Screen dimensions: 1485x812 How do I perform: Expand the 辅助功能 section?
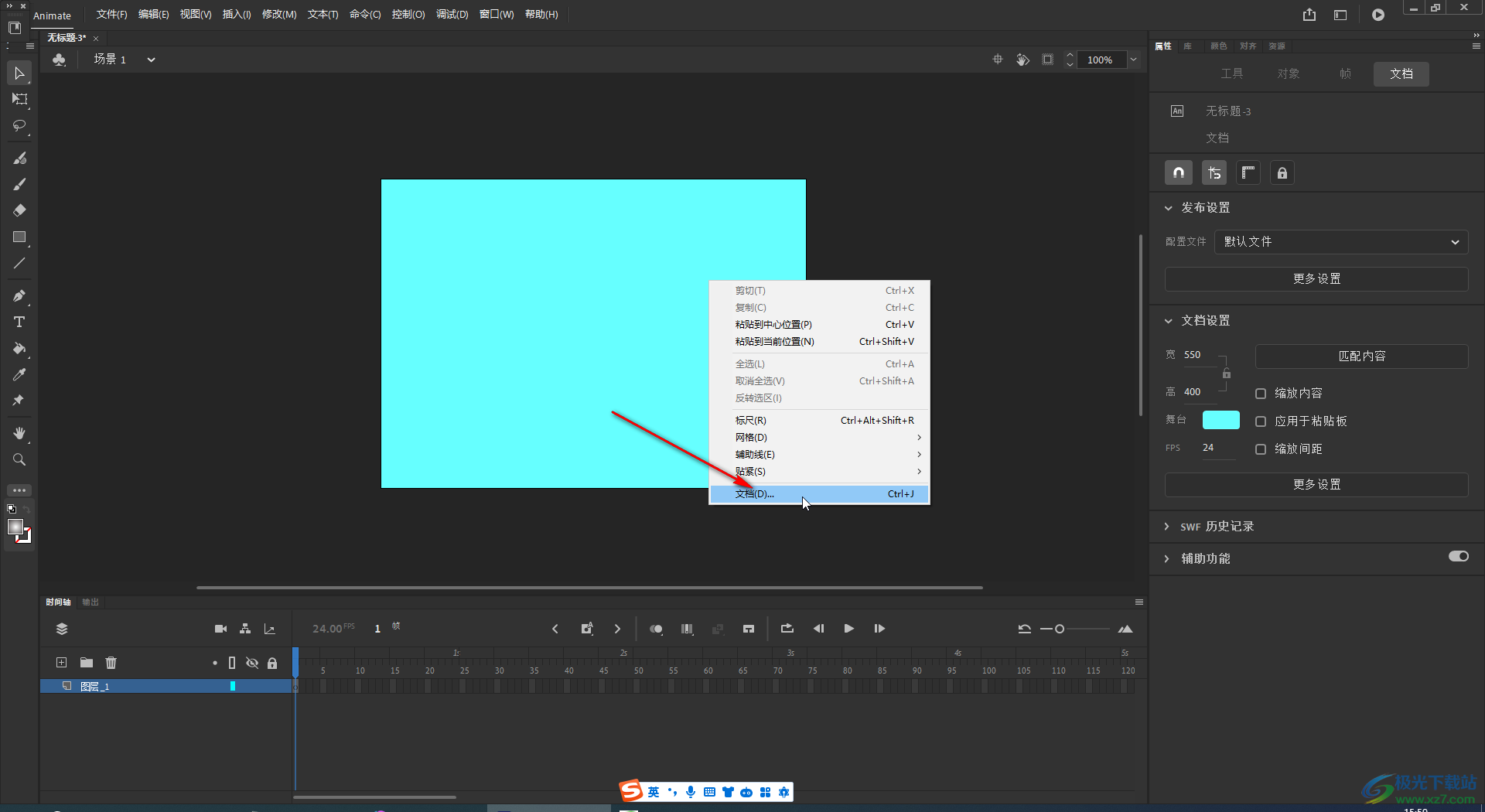1167,559
